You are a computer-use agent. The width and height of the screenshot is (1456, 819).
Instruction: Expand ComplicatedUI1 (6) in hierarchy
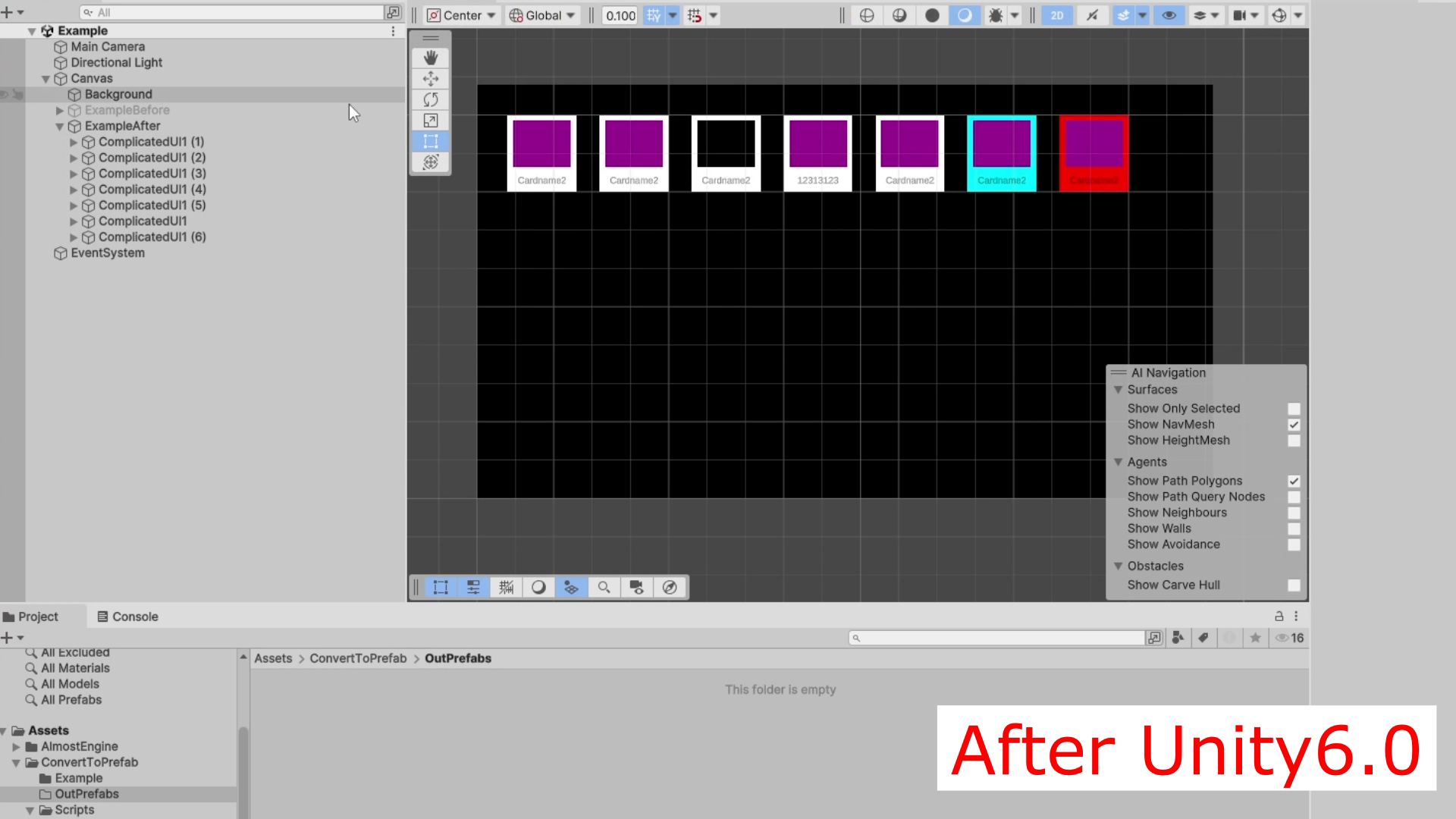coord(74,237)
